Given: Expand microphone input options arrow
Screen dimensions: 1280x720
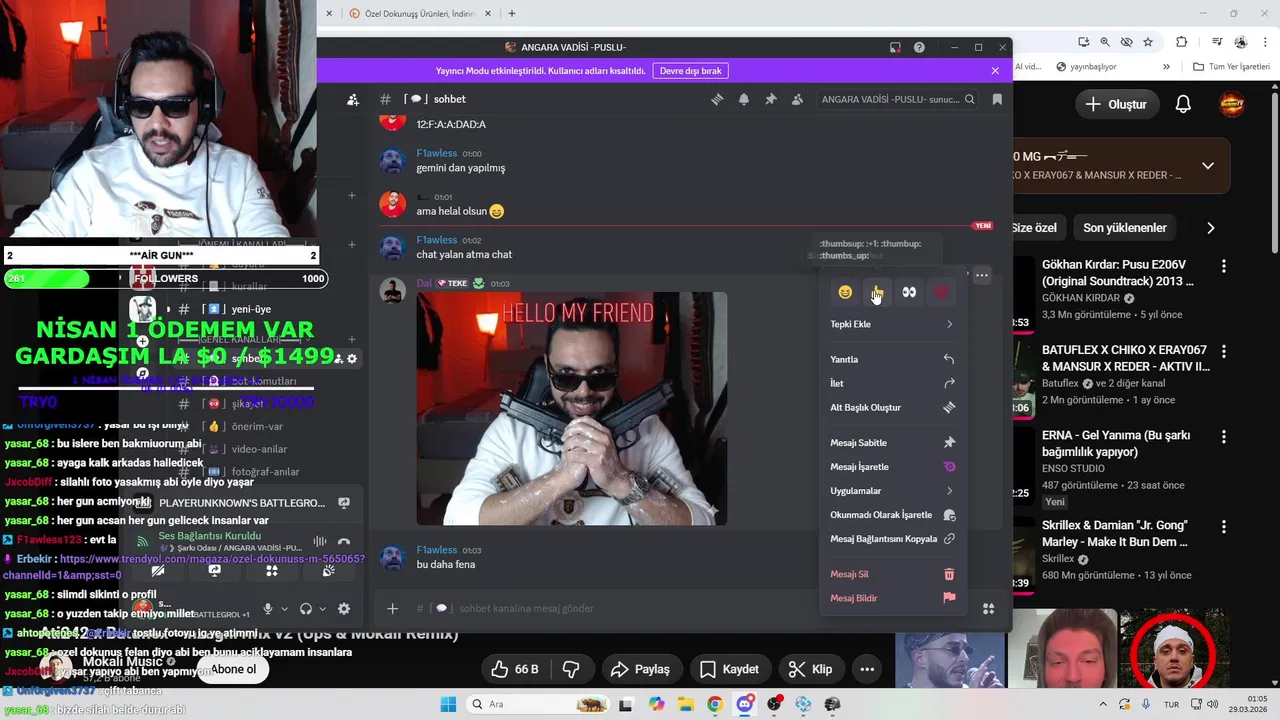Looking at the screenshot, I should [284, 609].
